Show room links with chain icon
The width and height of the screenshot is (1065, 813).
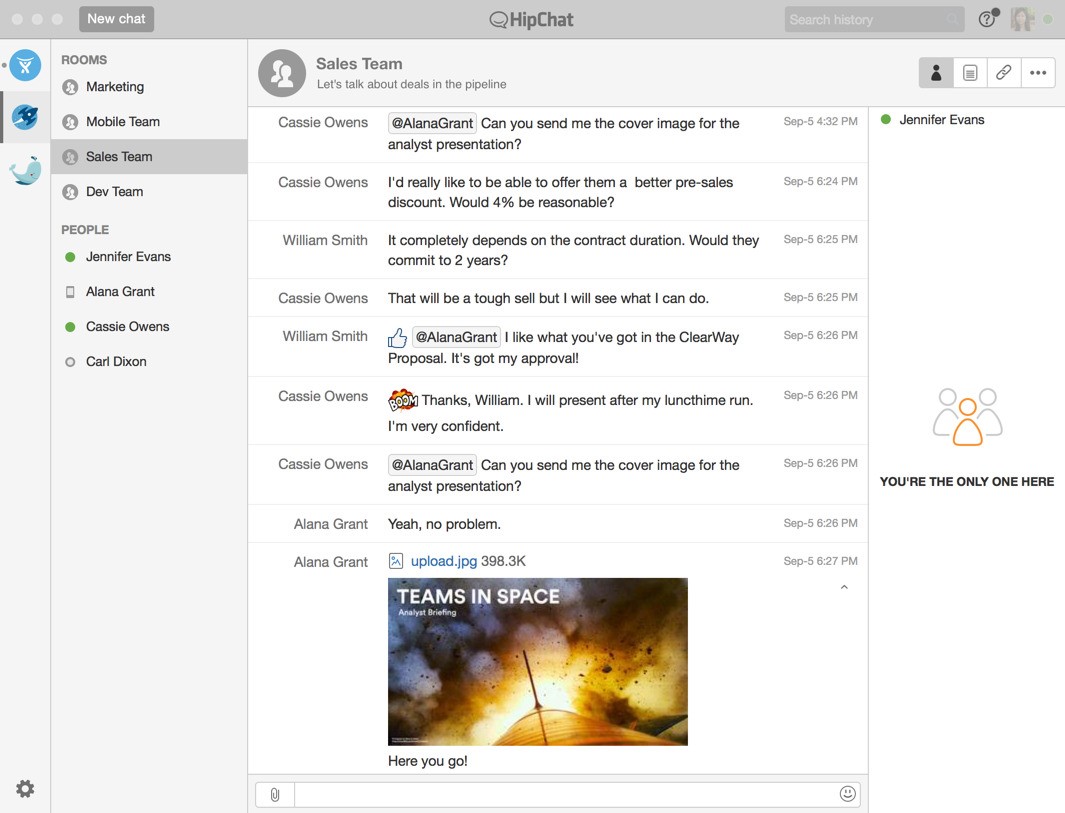pos(1003,73)
